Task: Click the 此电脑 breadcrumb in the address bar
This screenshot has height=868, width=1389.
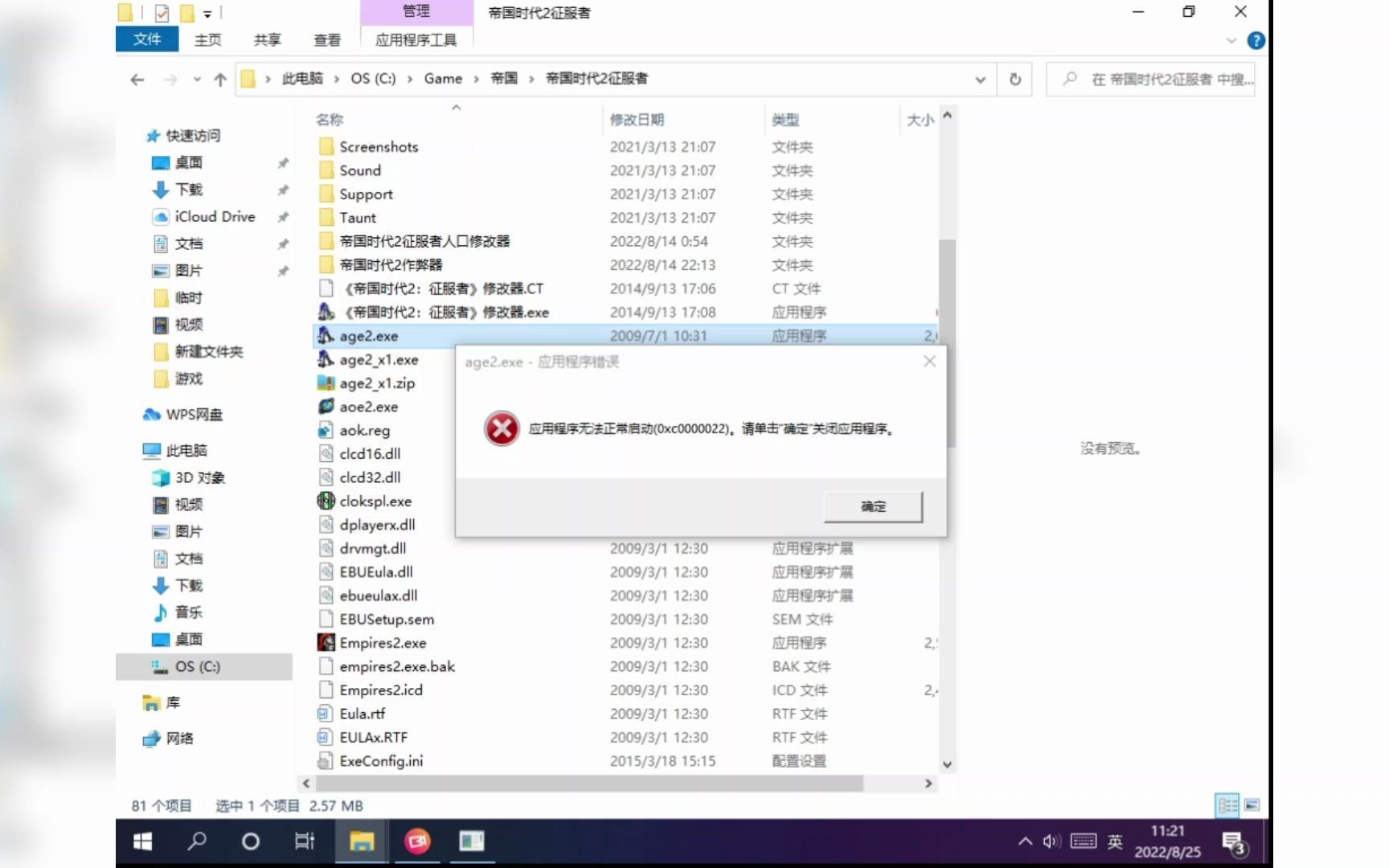Action: pos(301,78)
